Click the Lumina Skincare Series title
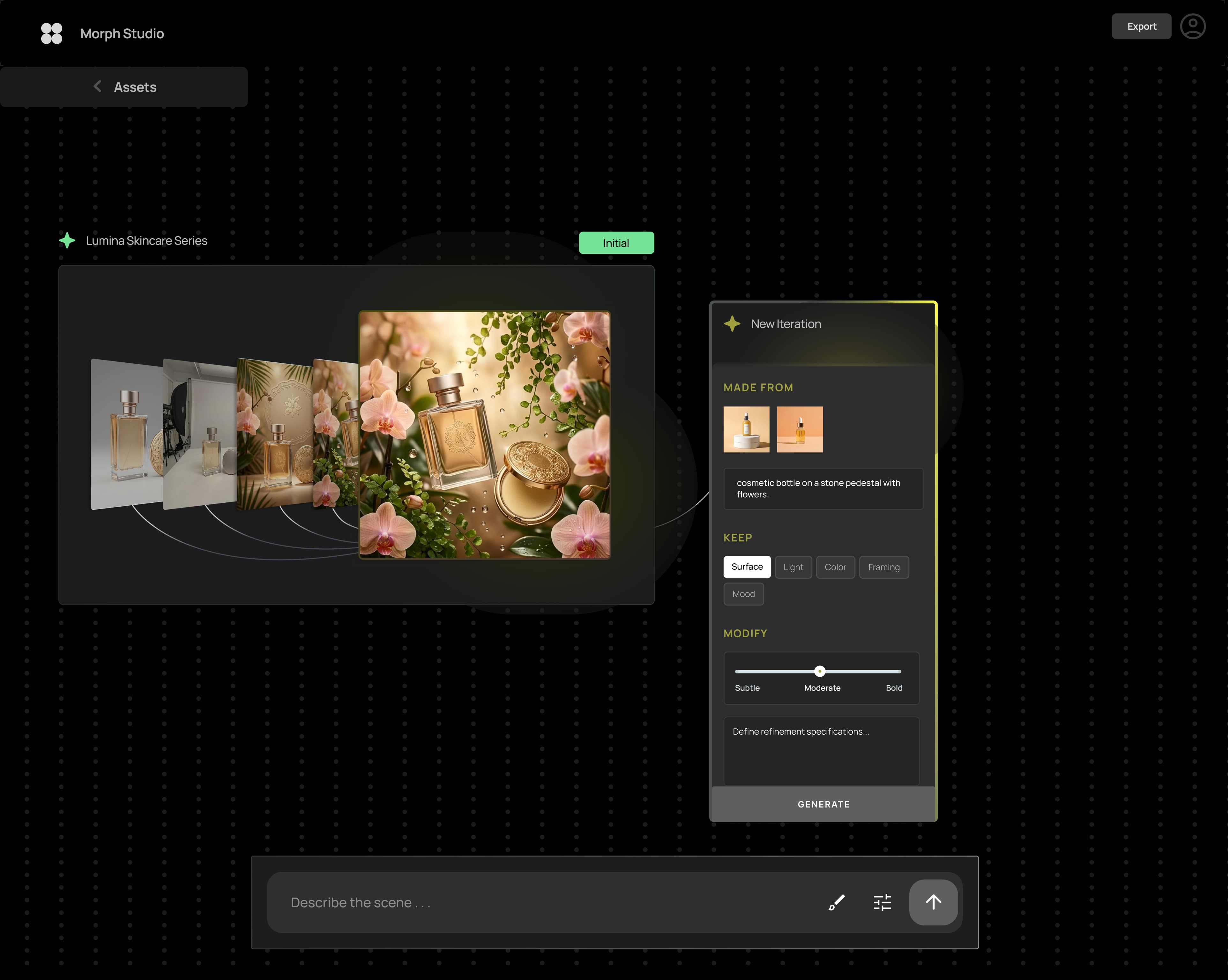Screen dimensions: 1228x980 click(146, 240)
